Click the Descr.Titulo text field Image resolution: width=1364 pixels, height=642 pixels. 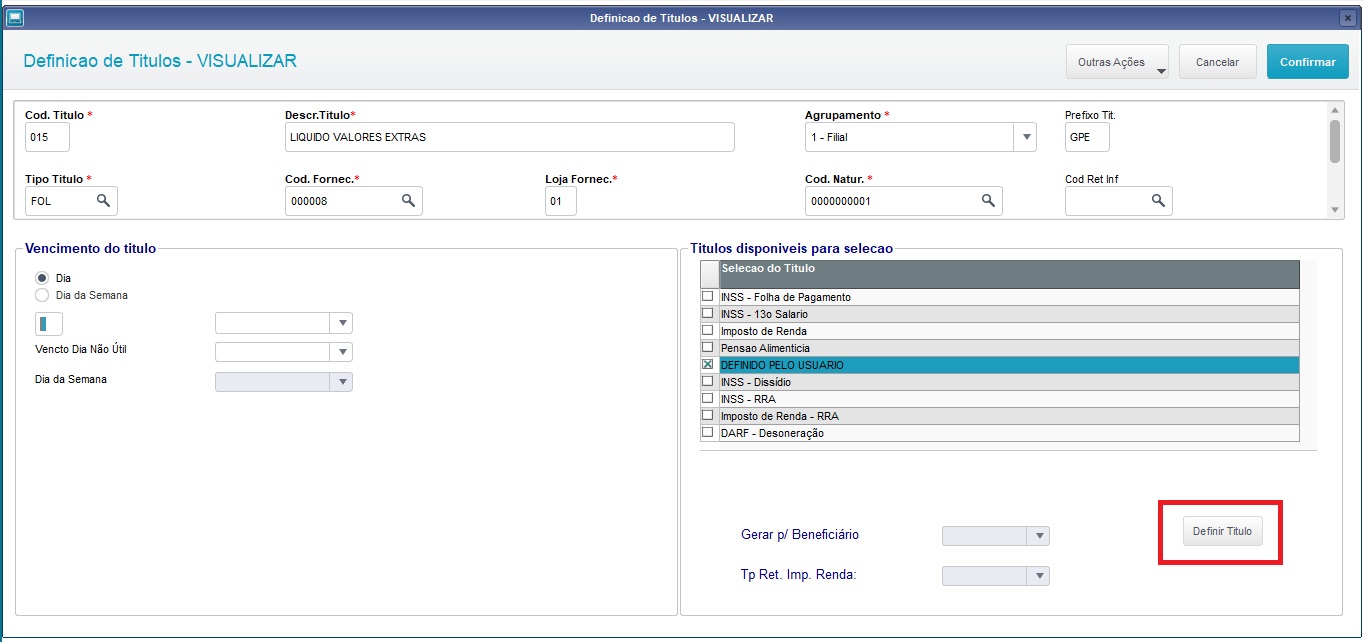tap(510, 137)
